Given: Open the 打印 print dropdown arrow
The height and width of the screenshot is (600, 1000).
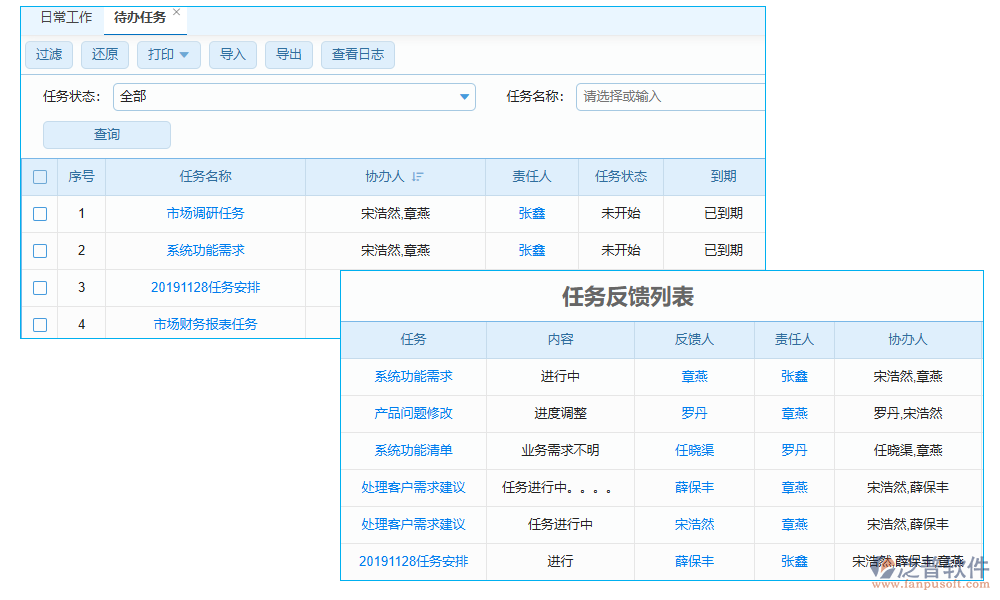Looking at the screenshot, I should point(186,55).
